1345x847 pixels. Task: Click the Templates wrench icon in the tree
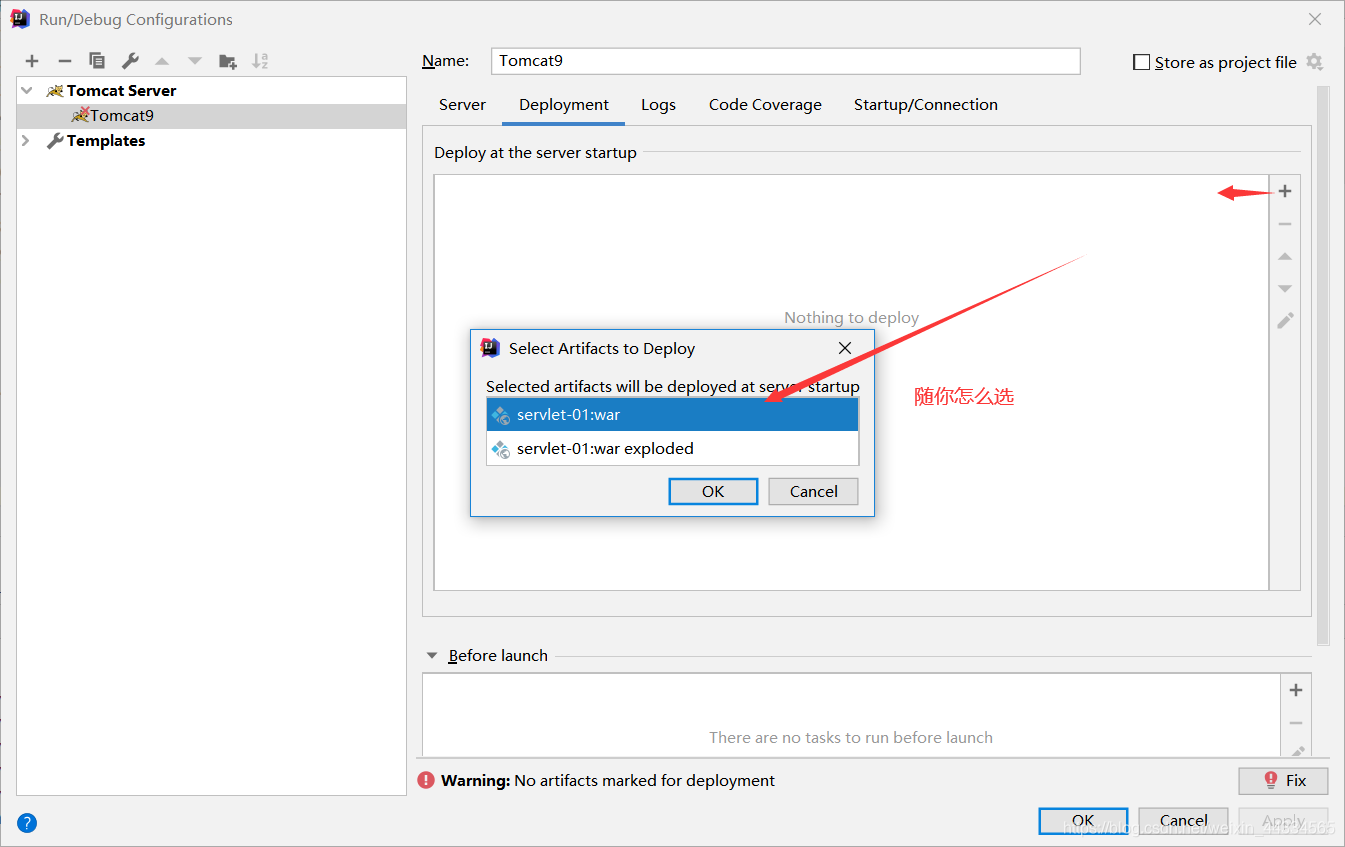click(55, 141)
